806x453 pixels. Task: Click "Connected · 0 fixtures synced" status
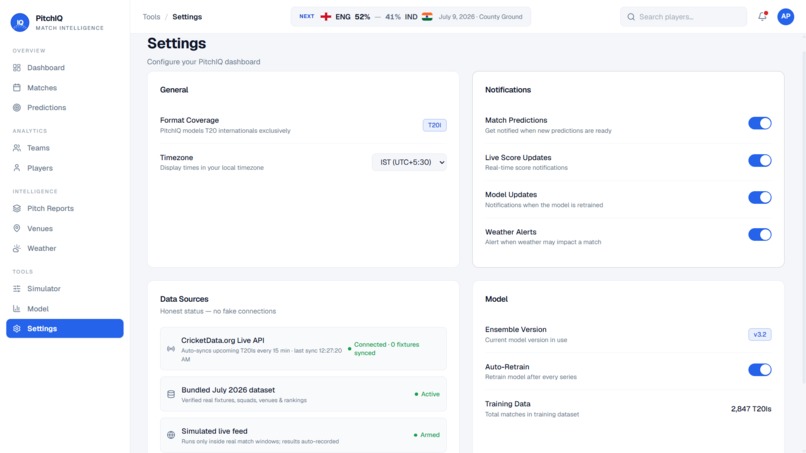tap(387, 349)
